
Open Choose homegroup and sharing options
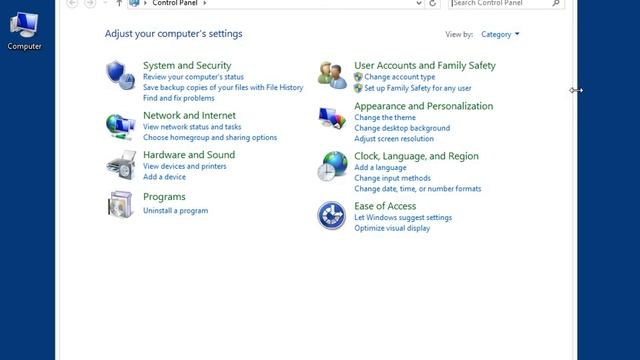coord(210,137)
